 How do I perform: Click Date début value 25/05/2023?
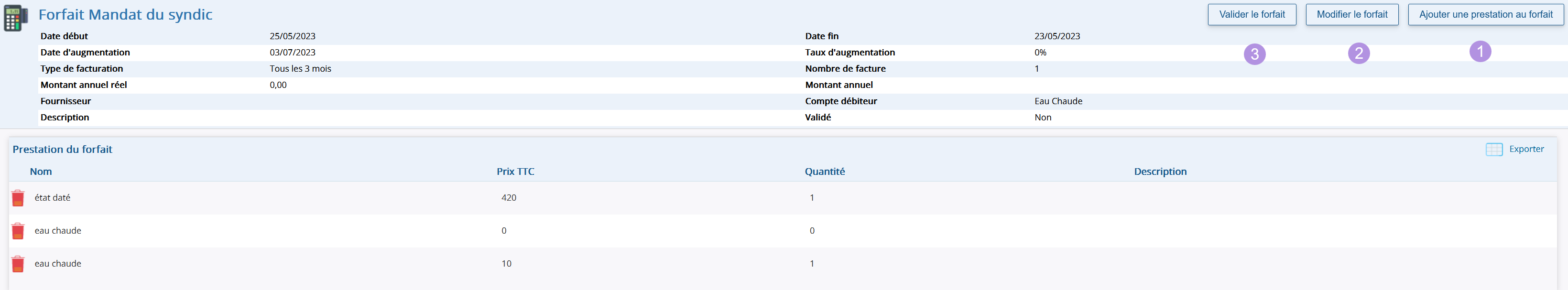(x=293, y=36)
